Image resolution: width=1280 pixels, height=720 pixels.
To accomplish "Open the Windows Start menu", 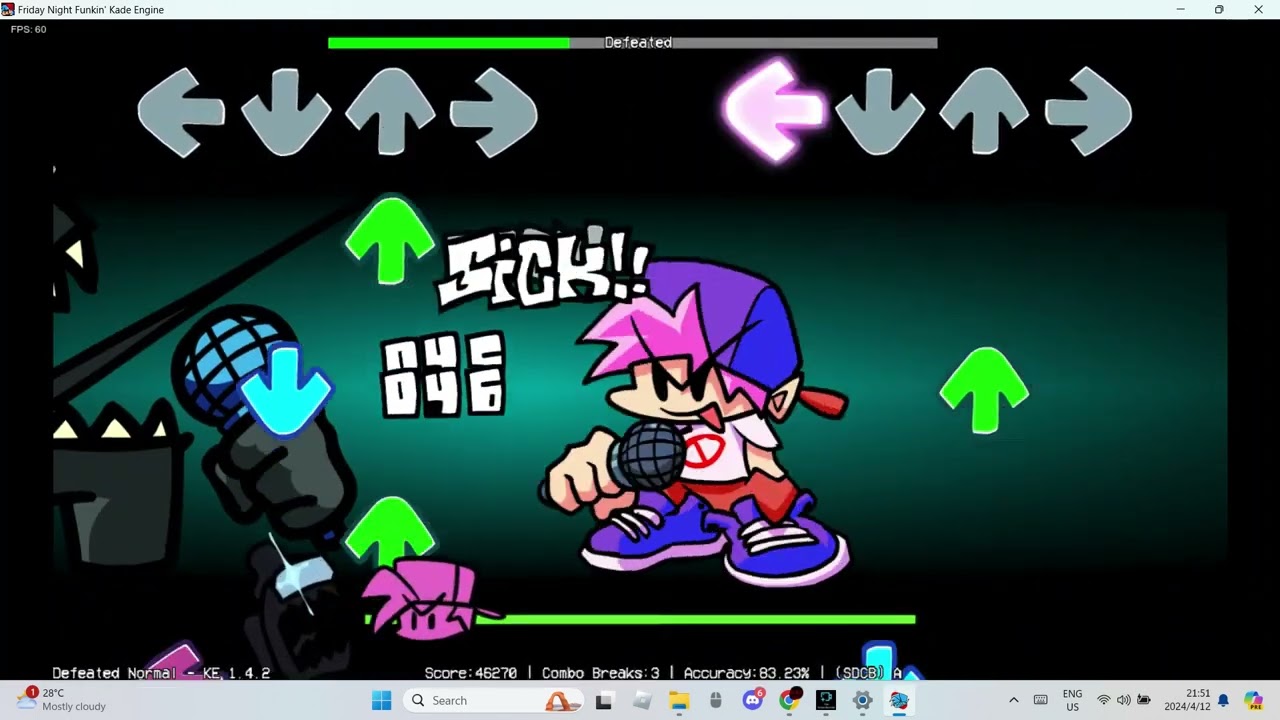I will [382, 700].
